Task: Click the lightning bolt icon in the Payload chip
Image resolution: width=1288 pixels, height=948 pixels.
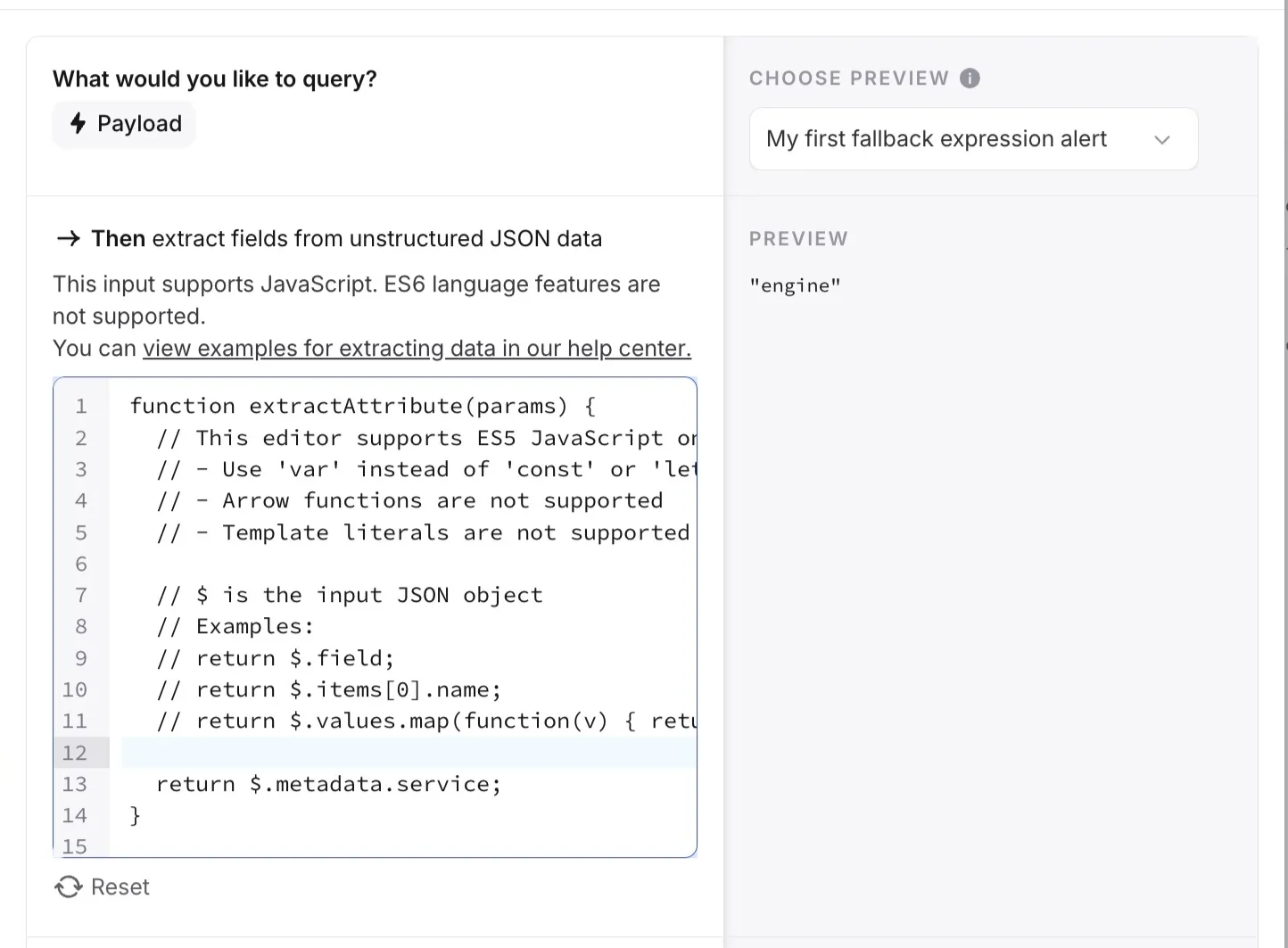Action: (x=76, y=124)
